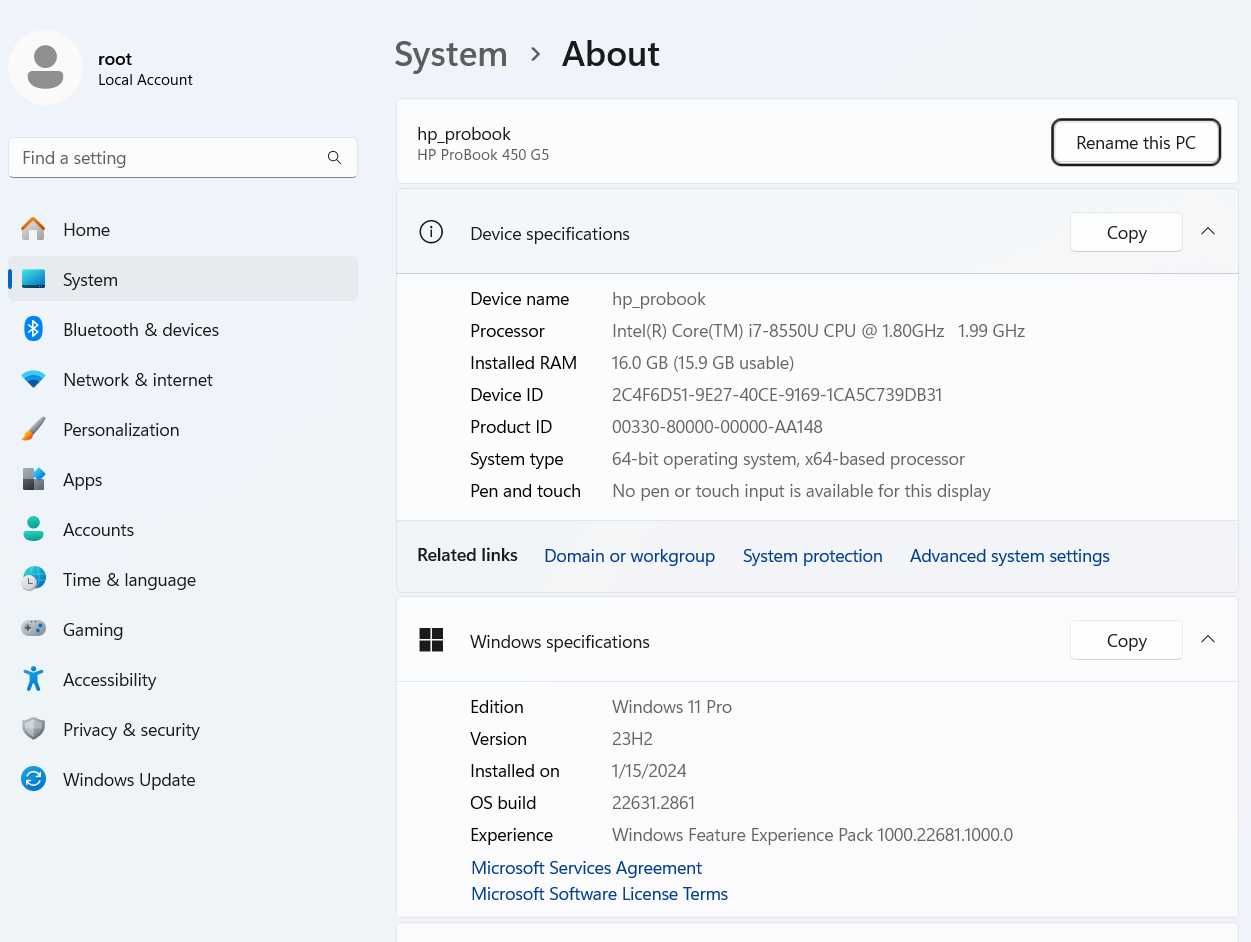1251x942 pixels.
Task: Click the Version value 23H2
Action: coord(632,739)
